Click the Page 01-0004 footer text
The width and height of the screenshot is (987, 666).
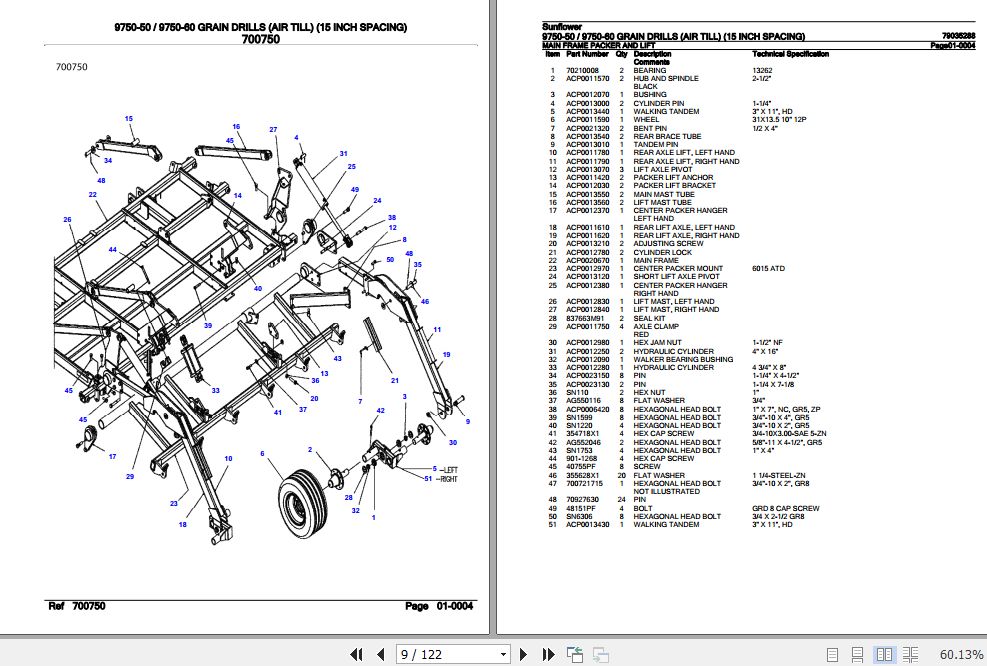click(439, 606)
